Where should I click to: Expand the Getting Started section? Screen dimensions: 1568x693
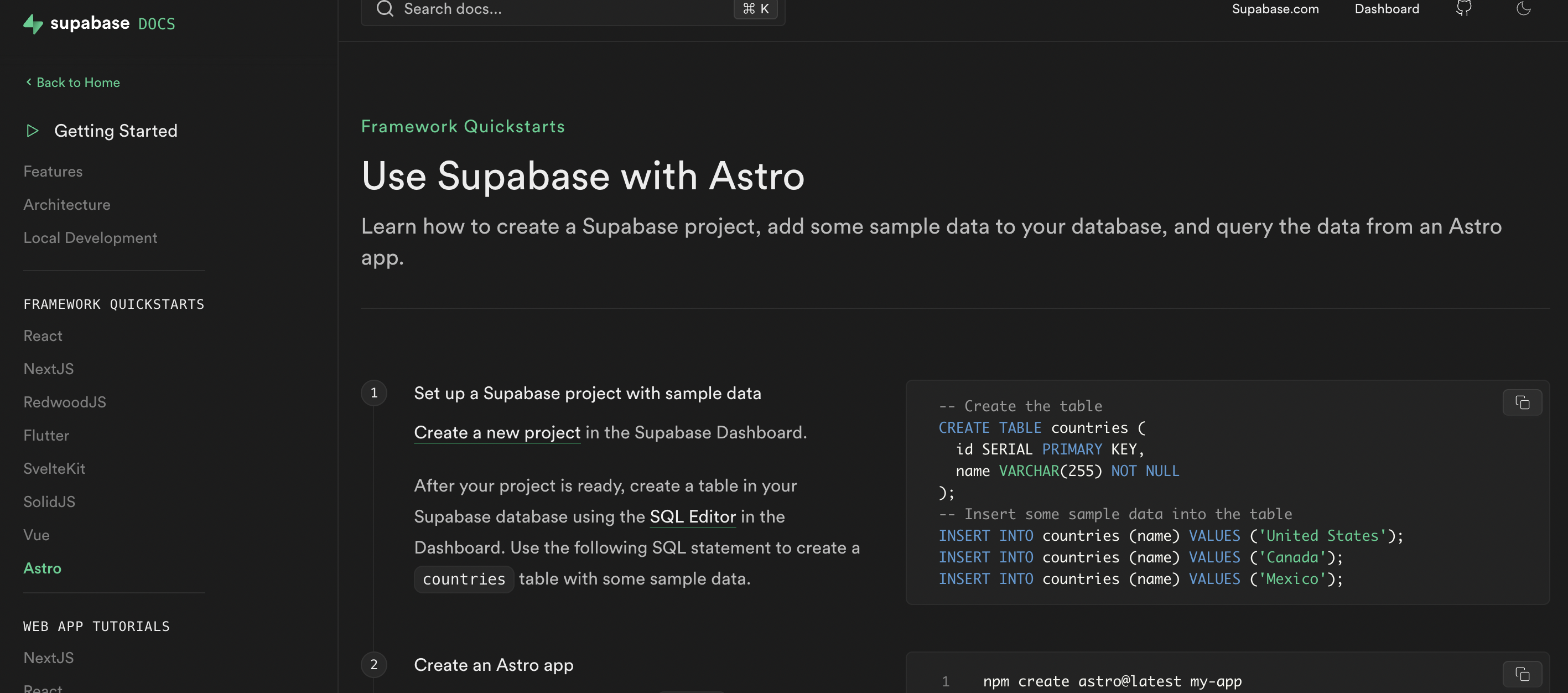116,130
